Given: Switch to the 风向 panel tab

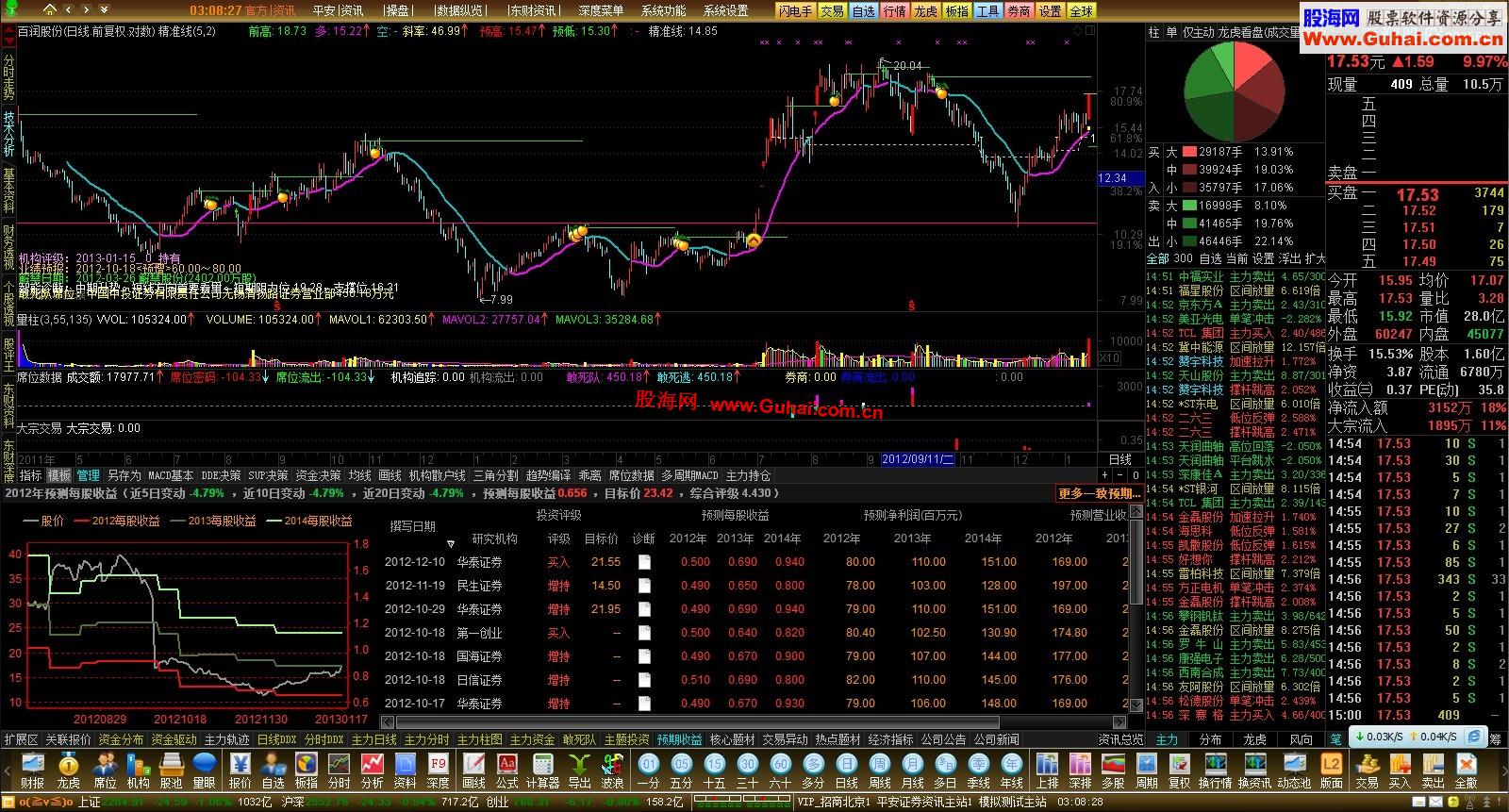Looking at the screenshot, I should pyautogui.click(x=1301, y=739).
